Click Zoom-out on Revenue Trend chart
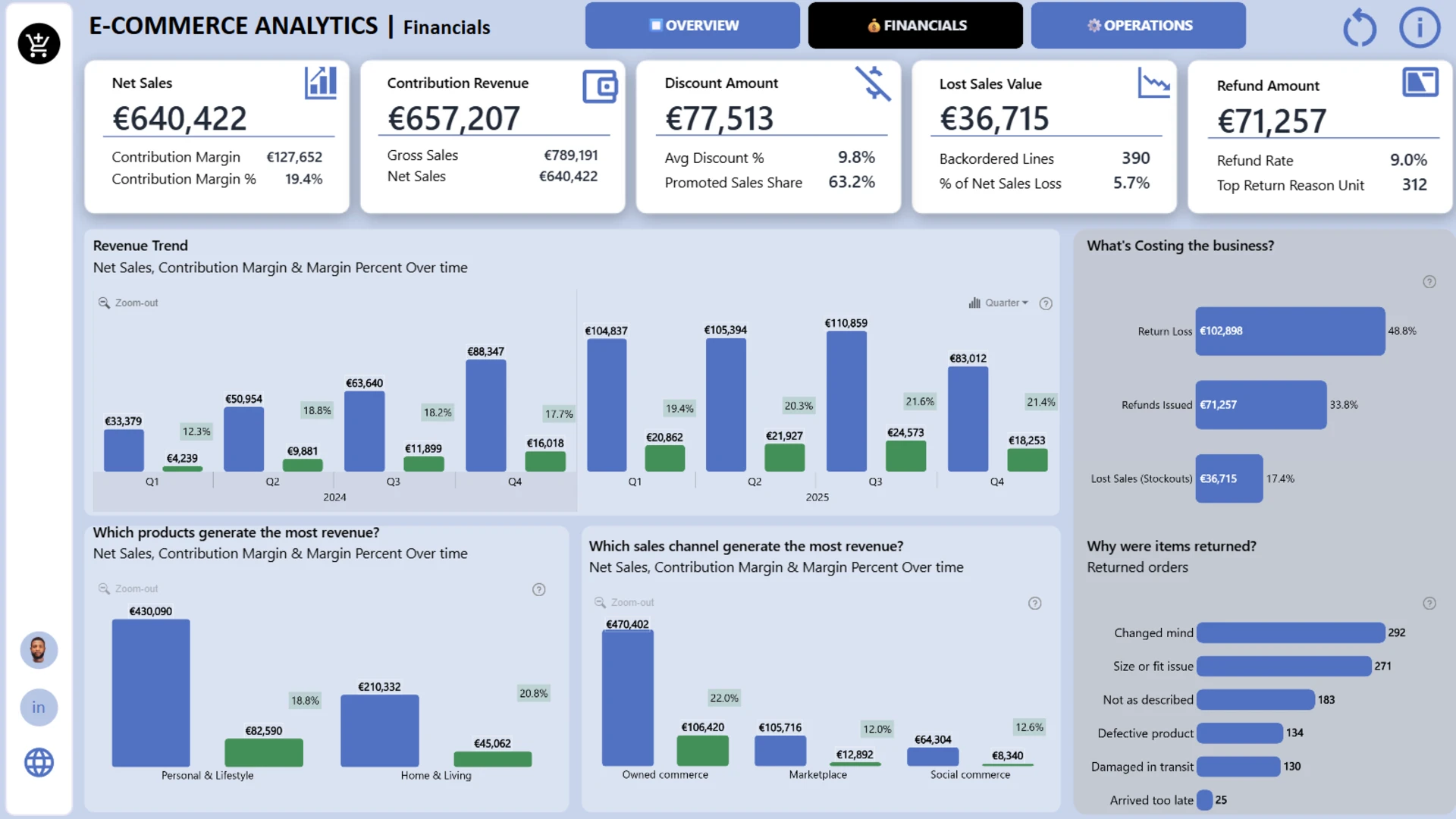The height and width of the screenshot is (819, 1456). [128, 303]
